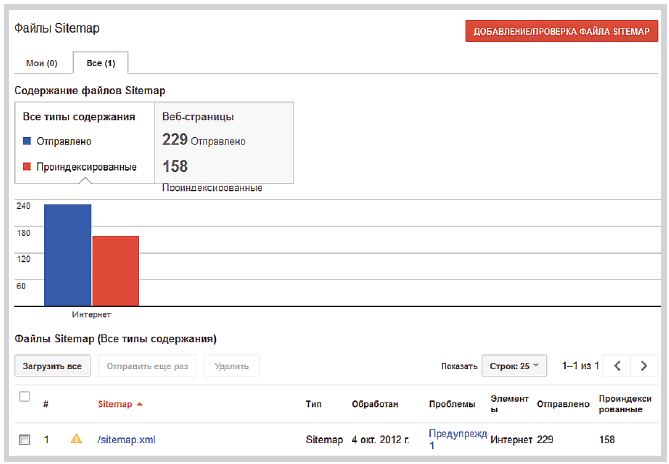Go to previous page arrow

click(618, 366)
